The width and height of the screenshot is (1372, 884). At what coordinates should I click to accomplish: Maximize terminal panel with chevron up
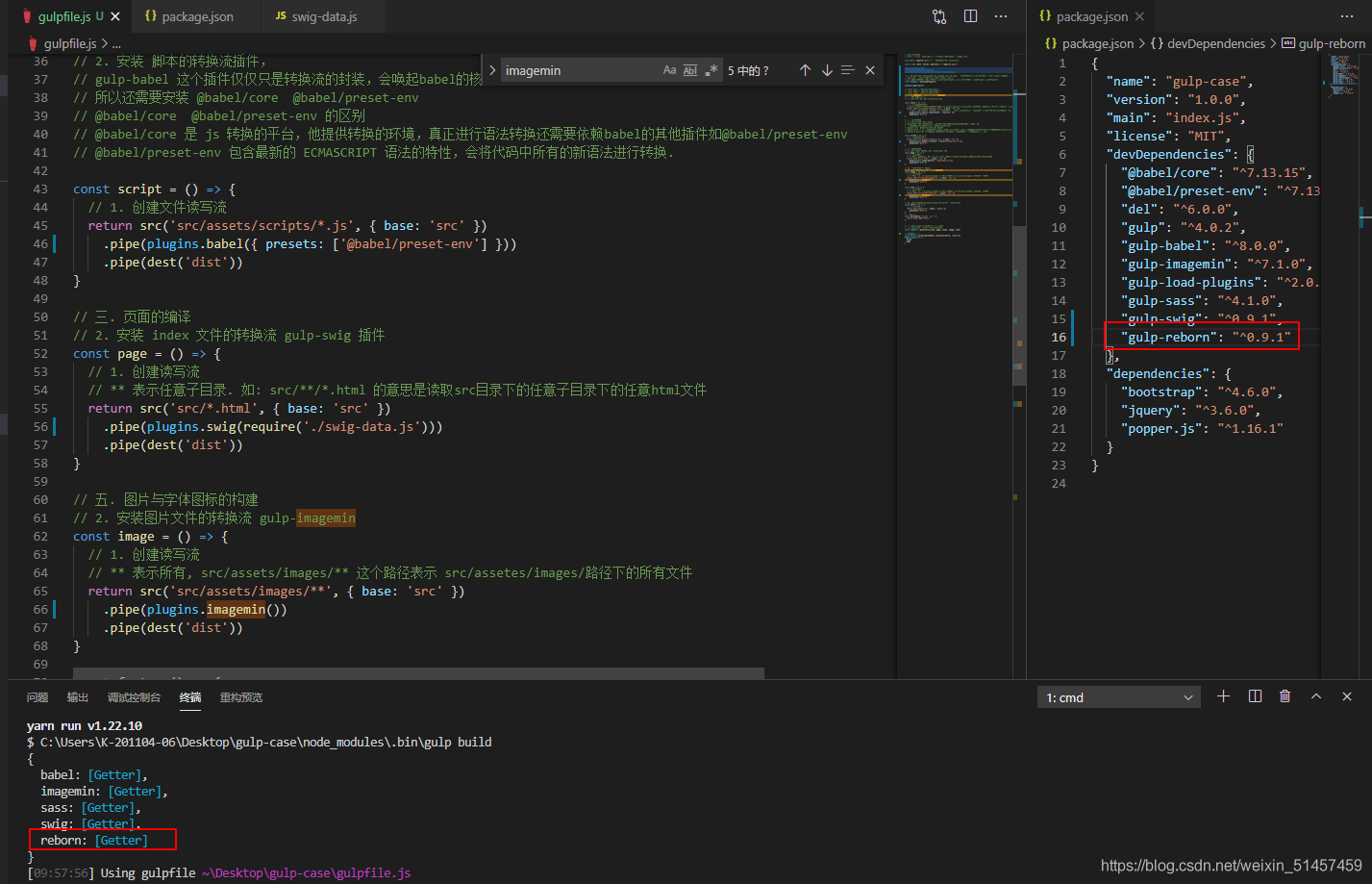pos(1316,696)
